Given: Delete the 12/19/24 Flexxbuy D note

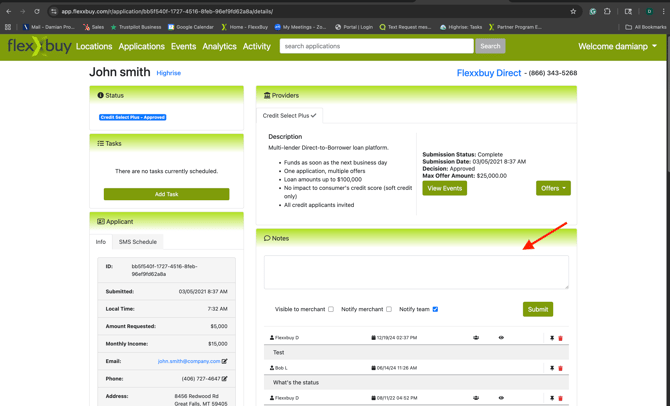Looking at the screenshot, I should (x=561, y=338).
